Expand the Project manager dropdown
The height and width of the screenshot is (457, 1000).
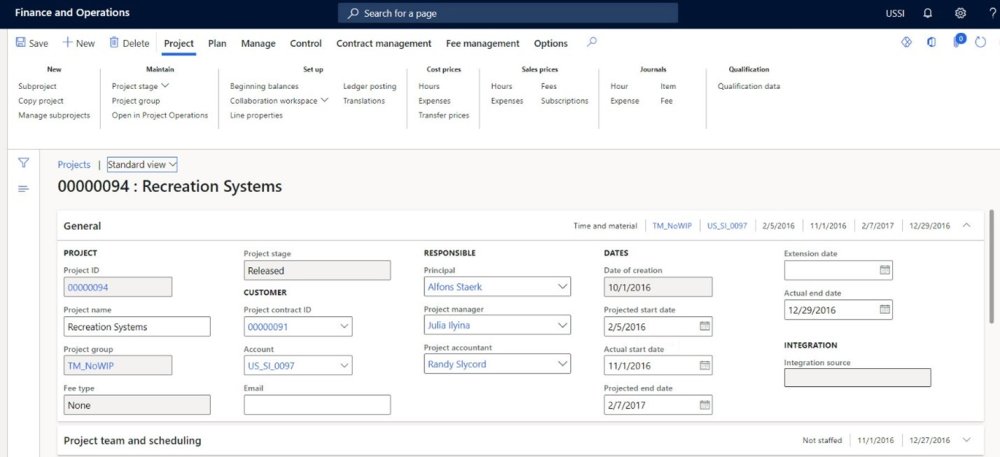tap(562, 325)
